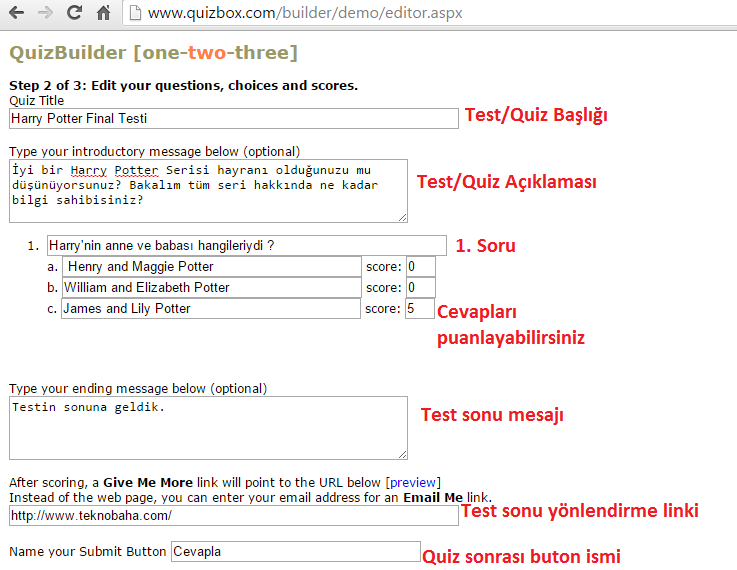Reload the page with refresh icon

(x=74, y=12)
